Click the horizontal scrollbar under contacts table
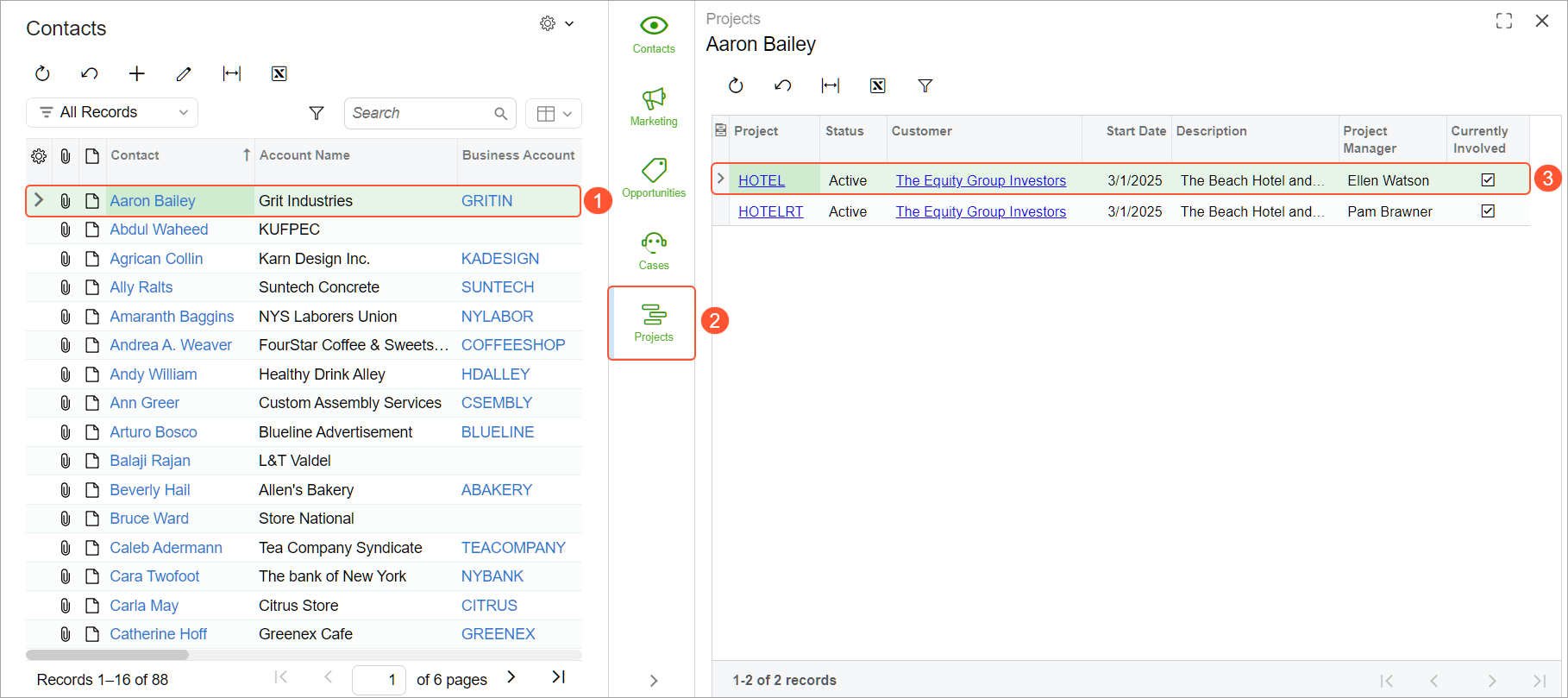 [x=108, y=655]
